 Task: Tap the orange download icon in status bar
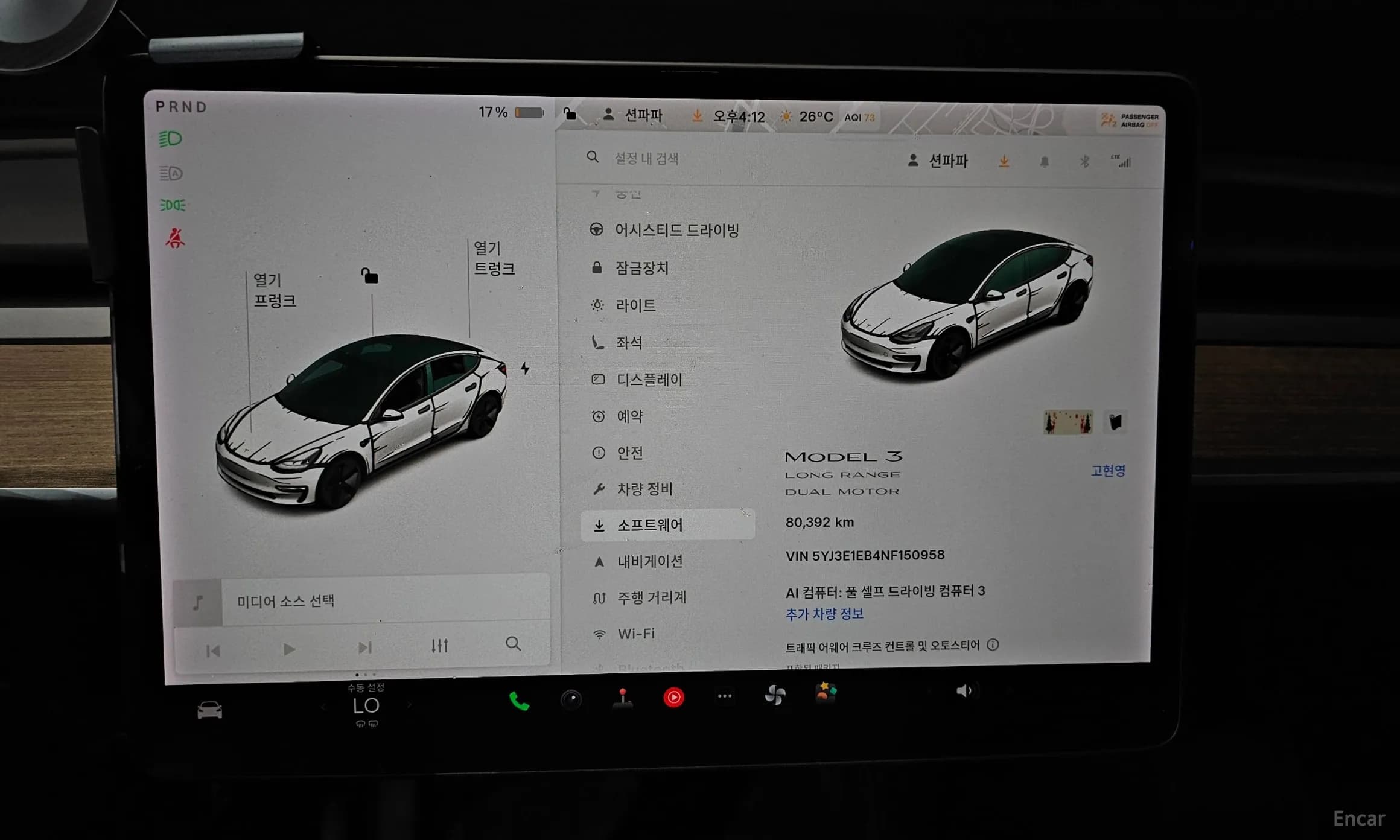[x=697, y=115]
